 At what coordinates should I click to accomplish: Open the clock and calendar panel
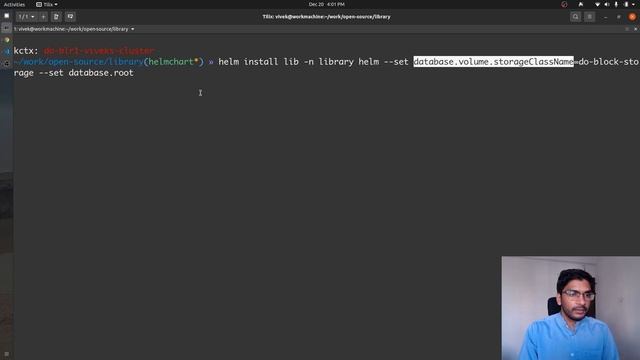[x=327, y=4]
